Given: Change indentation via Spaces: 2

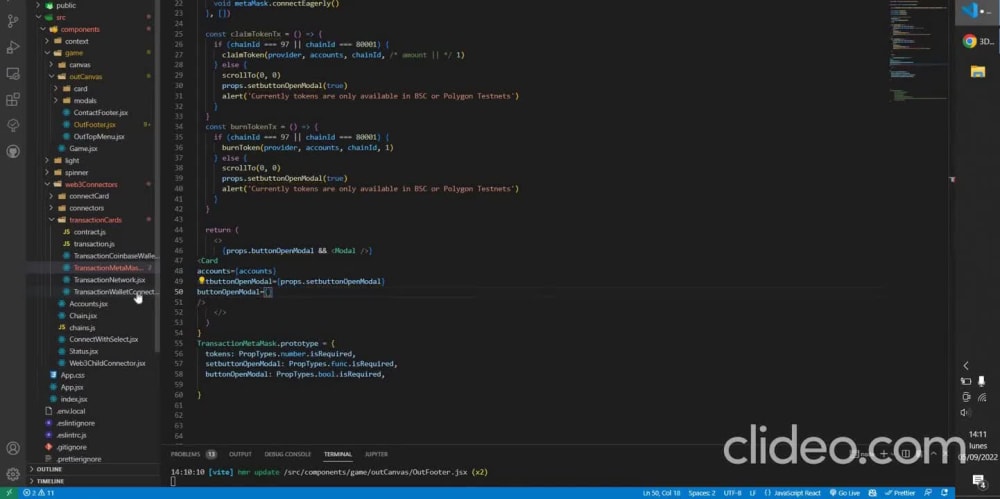Looking at the screenshot, I should pos(702,493).
